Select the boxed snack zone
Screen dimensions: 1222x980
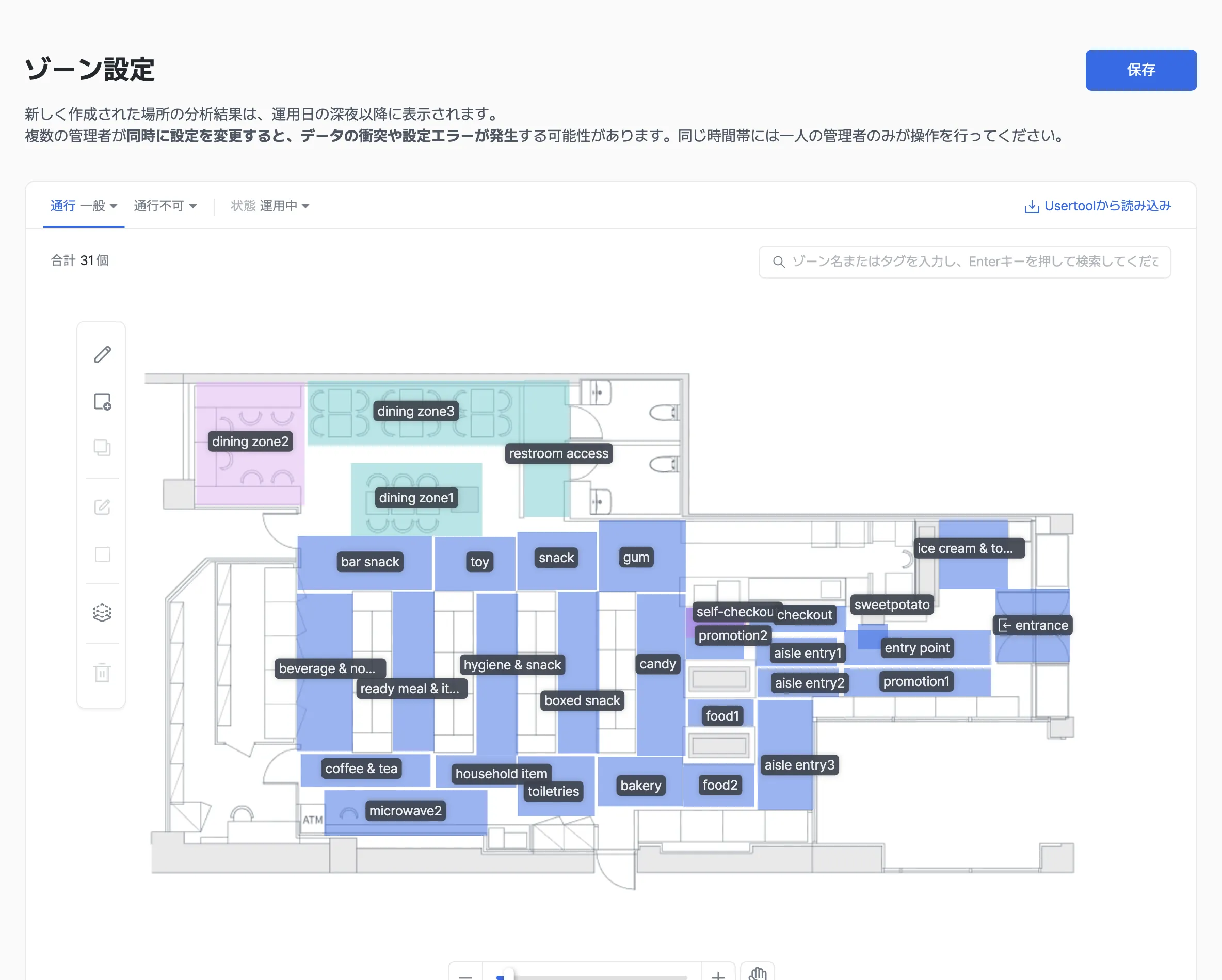tap(583, 700)
